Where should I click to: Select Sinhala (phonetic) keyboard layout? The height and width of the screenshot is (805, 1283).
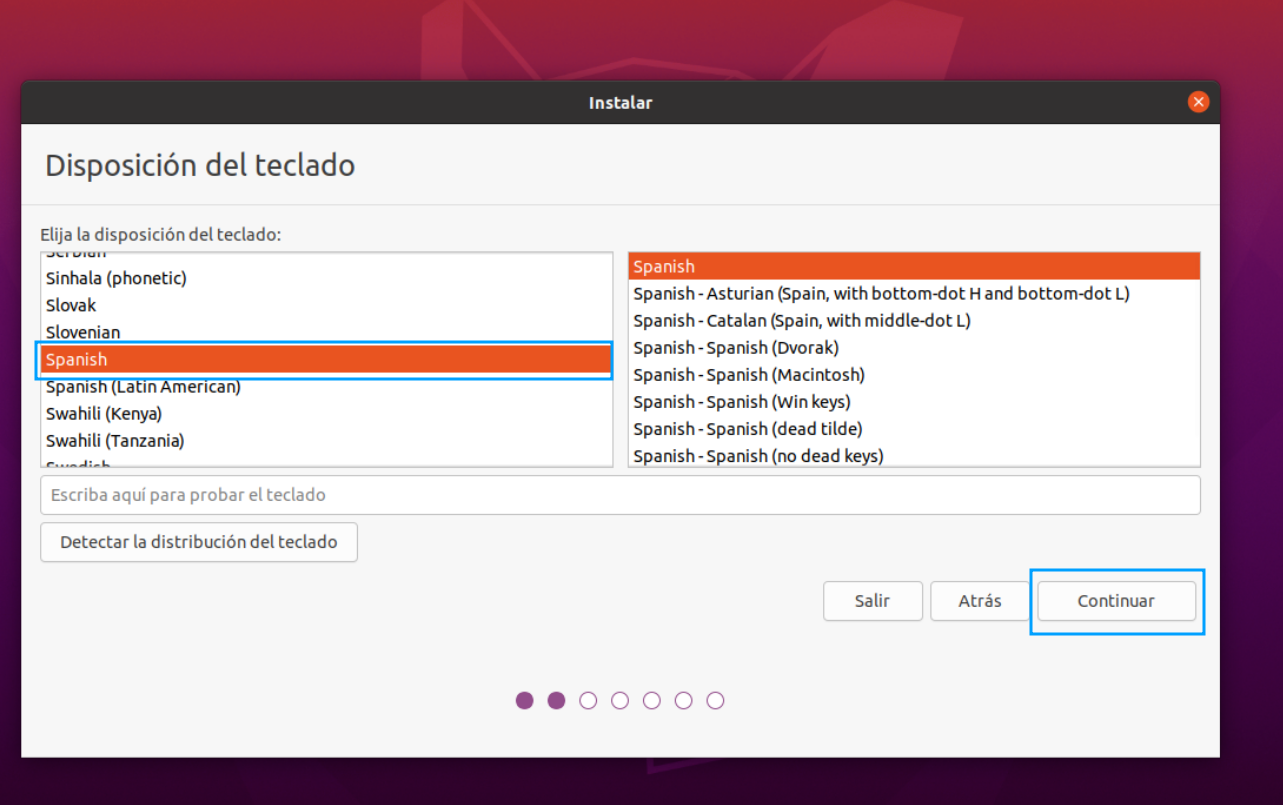pos(326,278)
